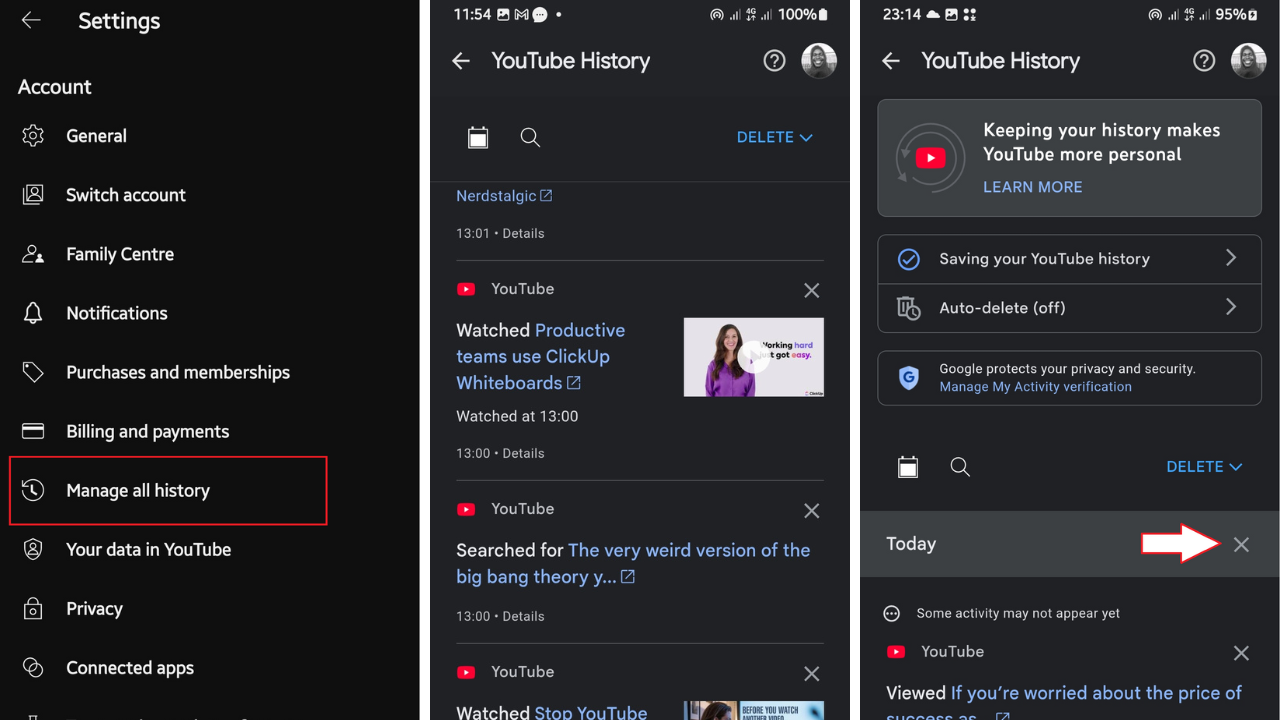Open Manage all history

[137, 490]
